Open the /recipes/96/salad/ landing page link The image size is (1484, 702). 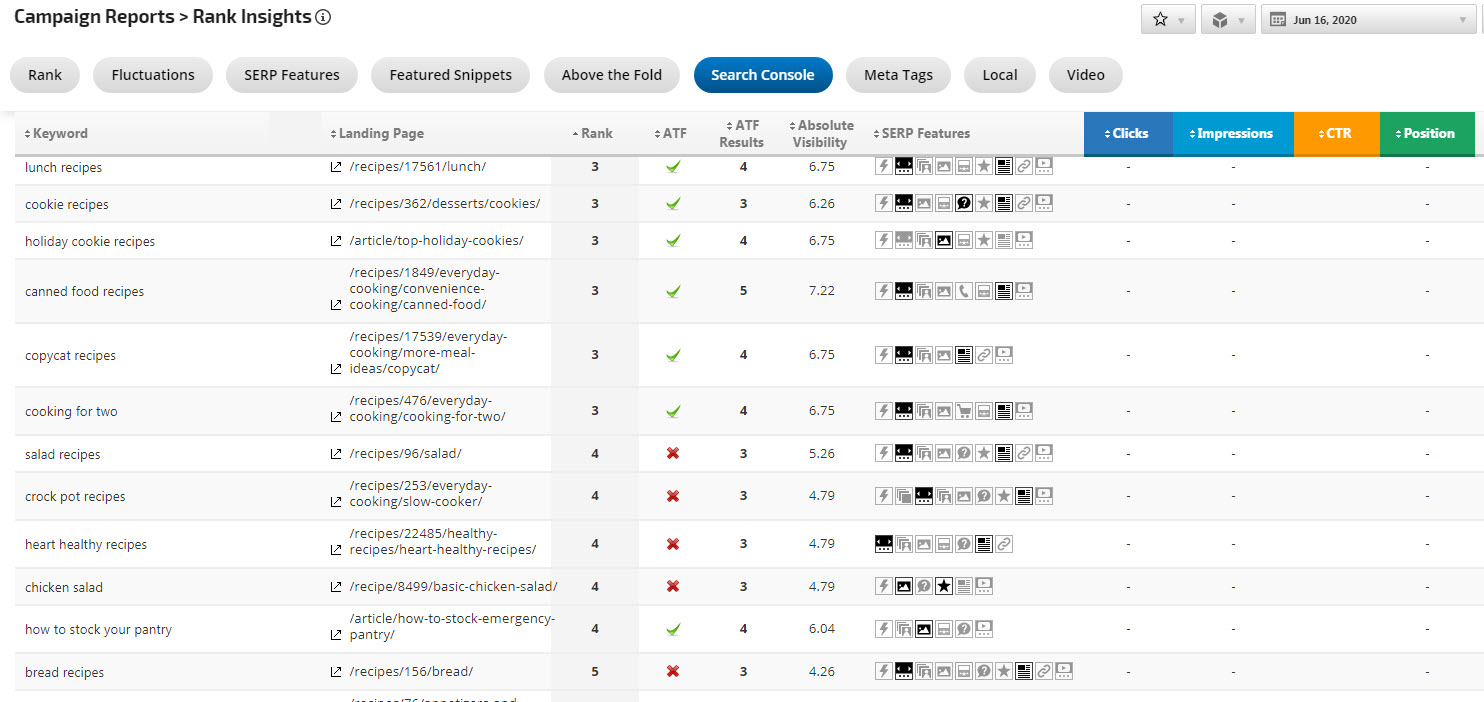coord(405,454)
